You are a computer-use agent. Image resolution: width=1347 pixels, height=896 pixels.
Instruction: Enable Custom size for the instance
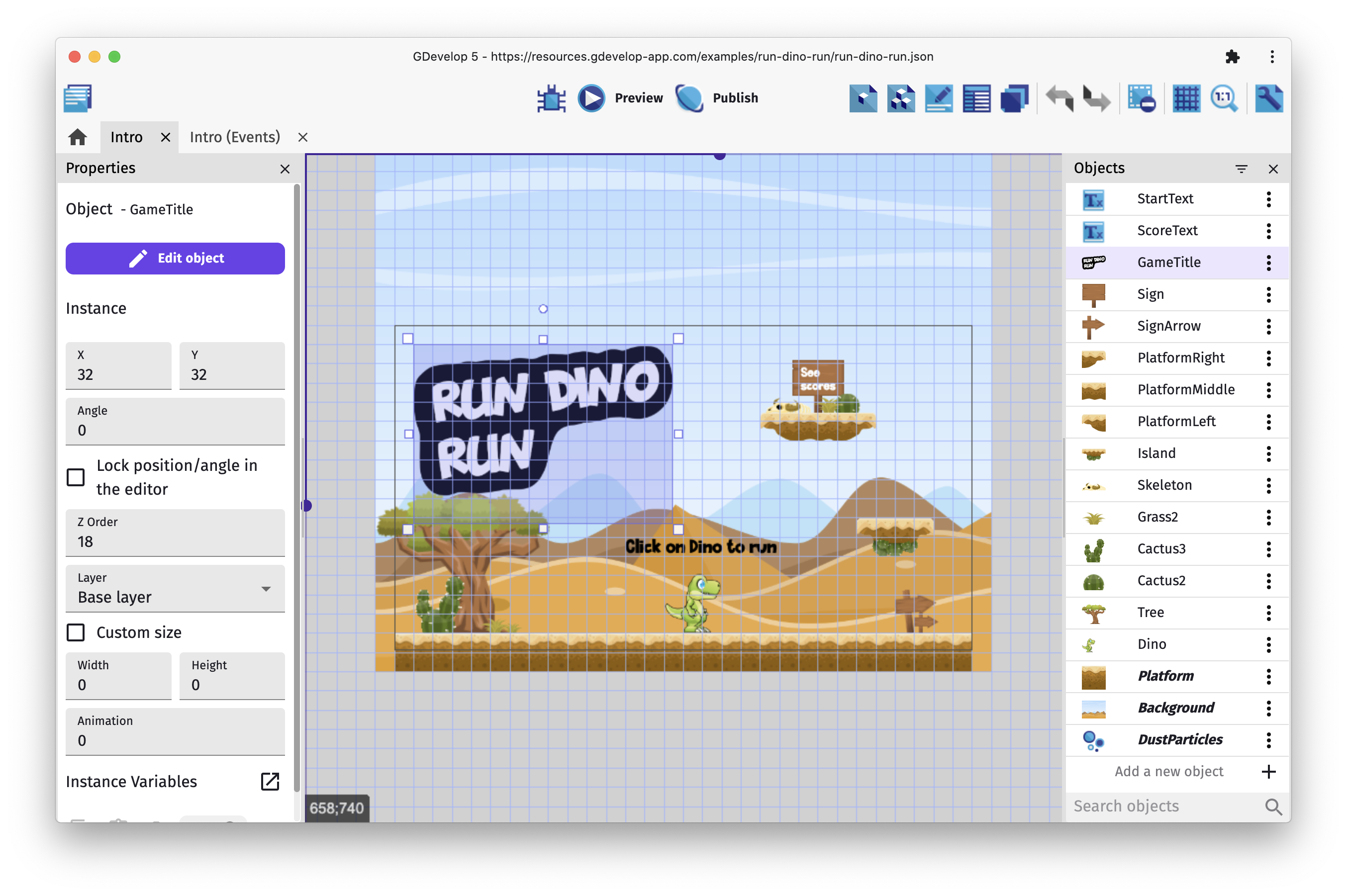(76, 632)
